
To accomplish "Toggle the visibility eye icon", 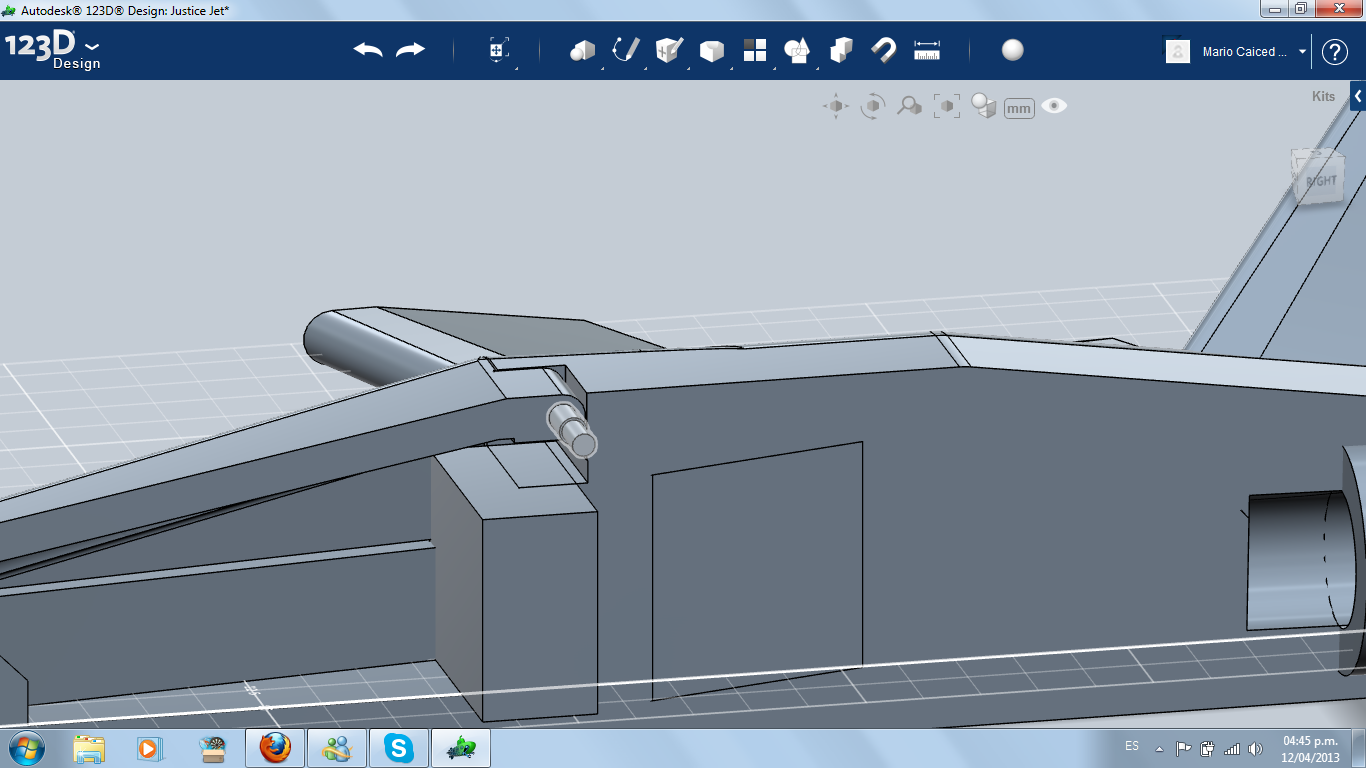I will (1054, 106).
